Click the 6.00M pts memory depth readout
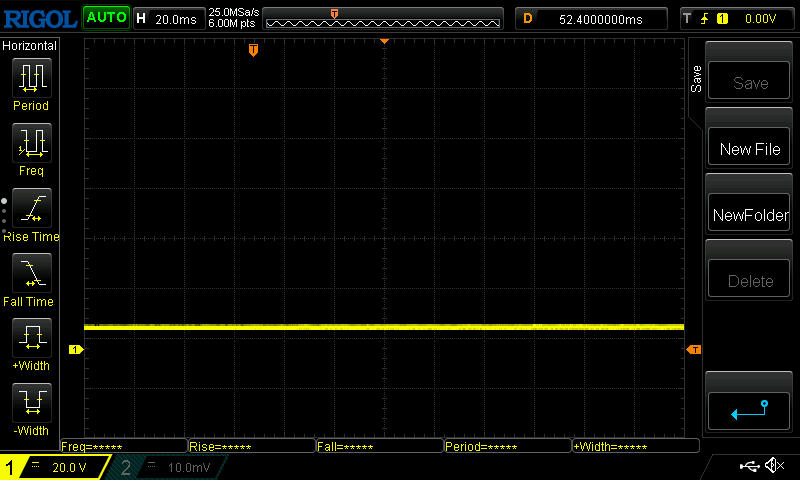Image resolution: width=800 pixels, height=480 pixels. [232, 23]
